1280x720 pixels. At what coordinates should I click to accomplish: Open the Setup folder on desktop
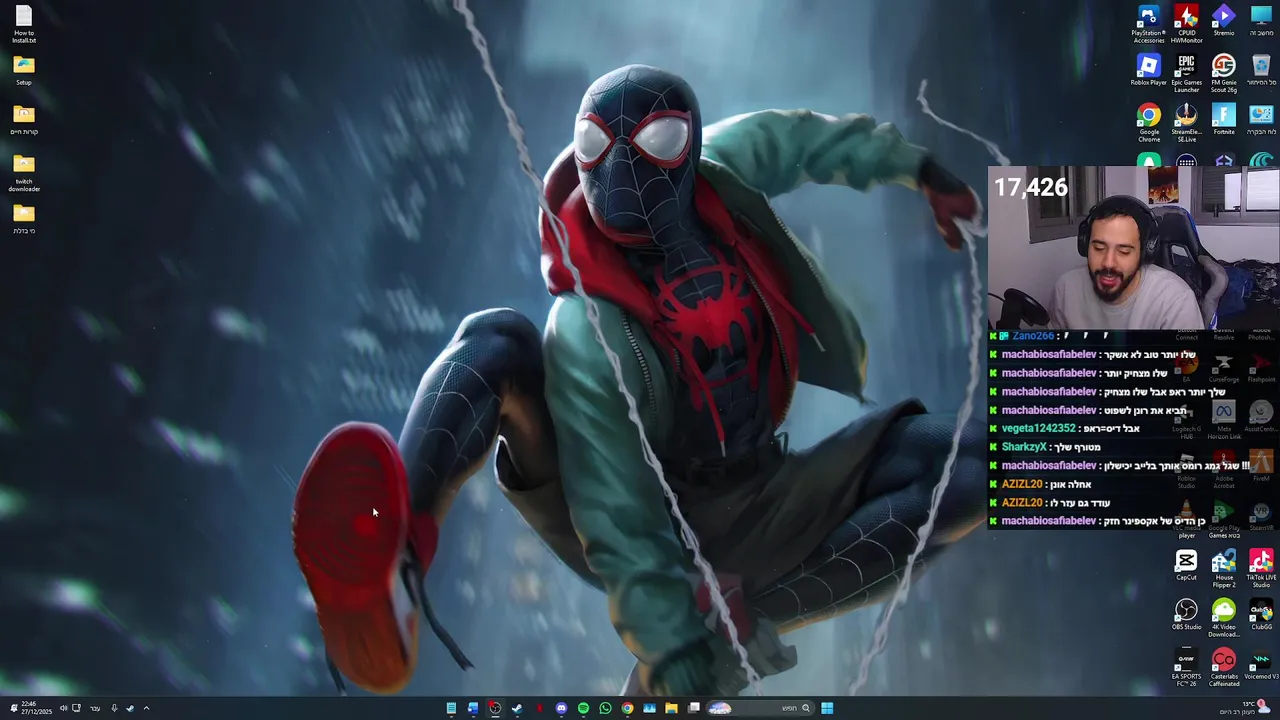24,71
